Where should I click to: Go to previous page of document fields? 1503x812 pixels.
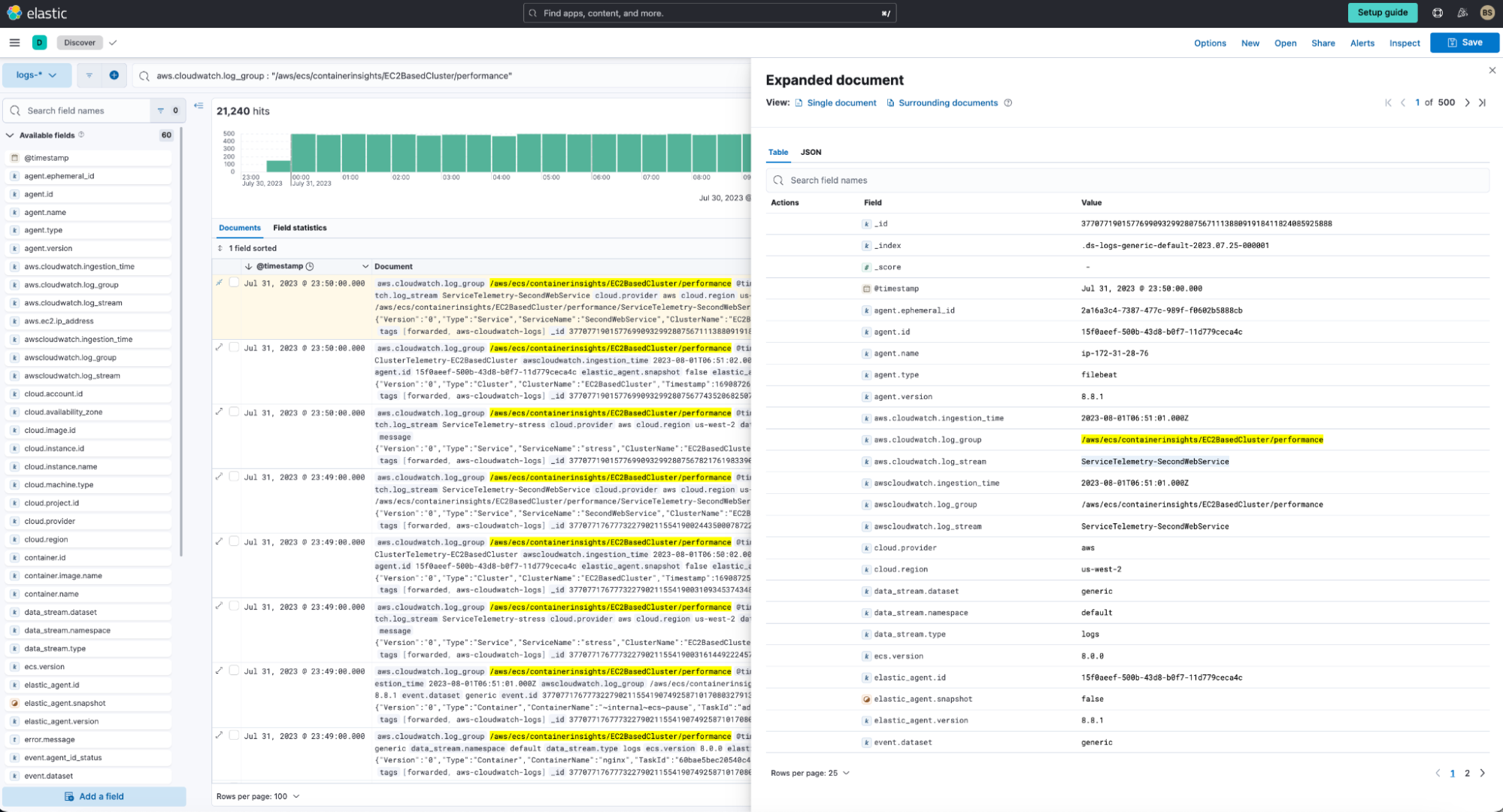coord(1438,773)
